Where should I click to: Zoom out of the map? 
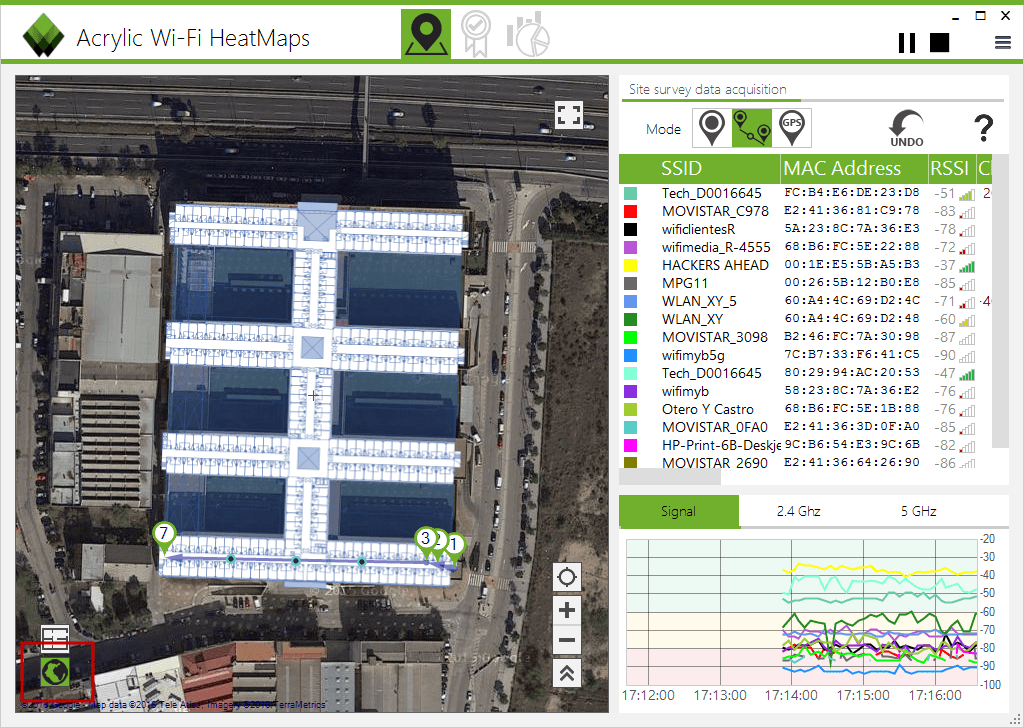pyautogui.click(x=567, y=641)
